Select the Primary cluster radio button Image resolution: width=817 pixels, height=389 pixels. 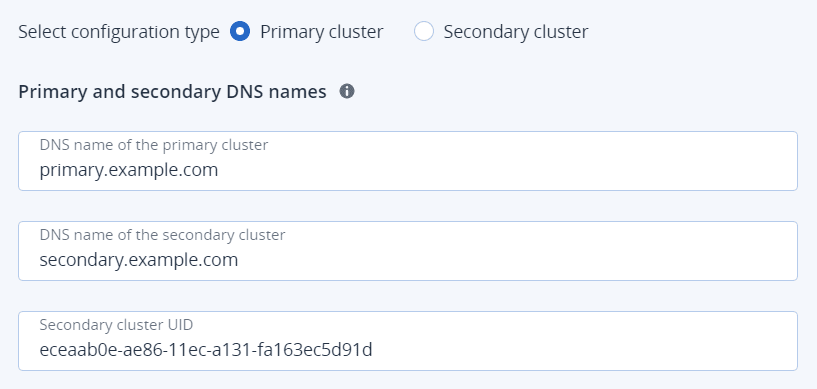tap(240, 31)
